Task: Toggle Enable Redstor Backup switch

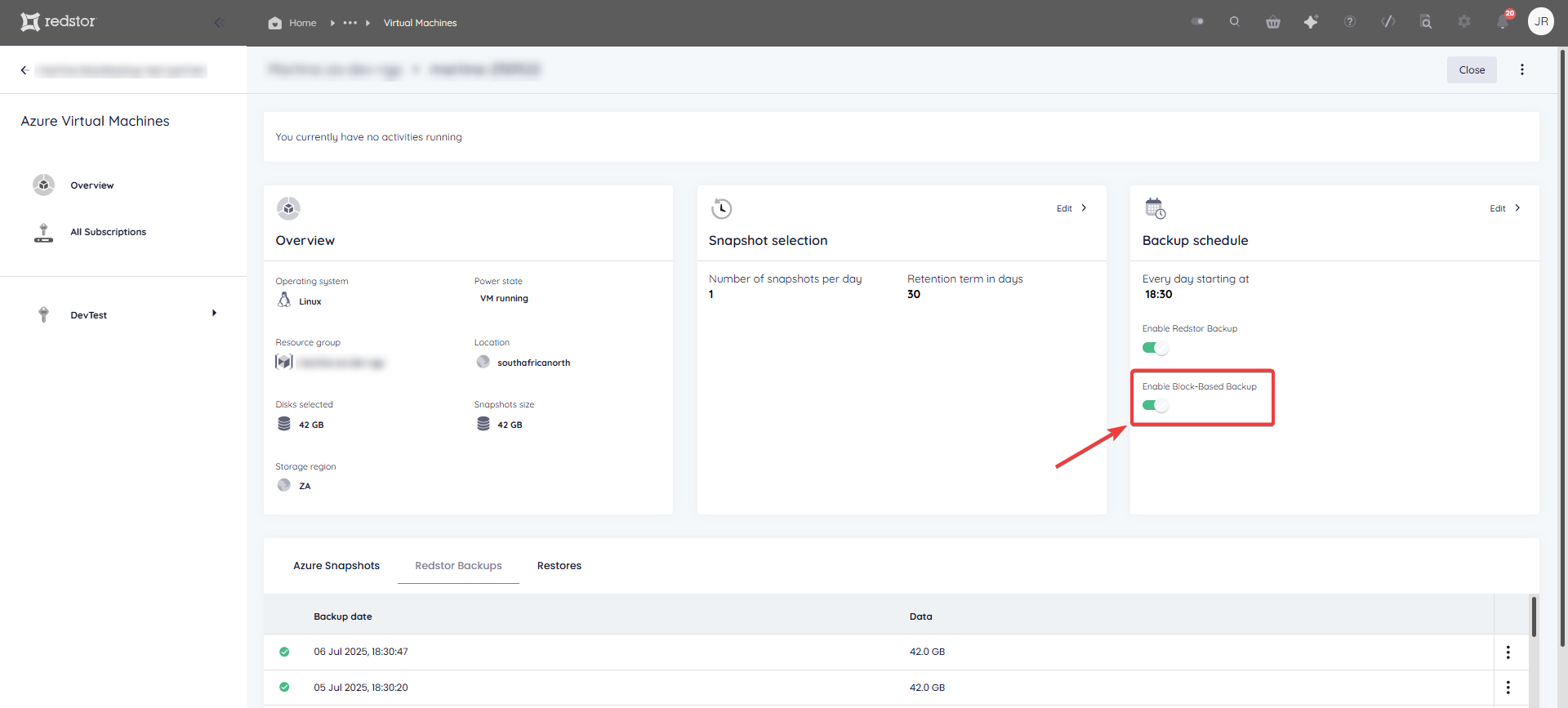Action: tap(1155, 348)
